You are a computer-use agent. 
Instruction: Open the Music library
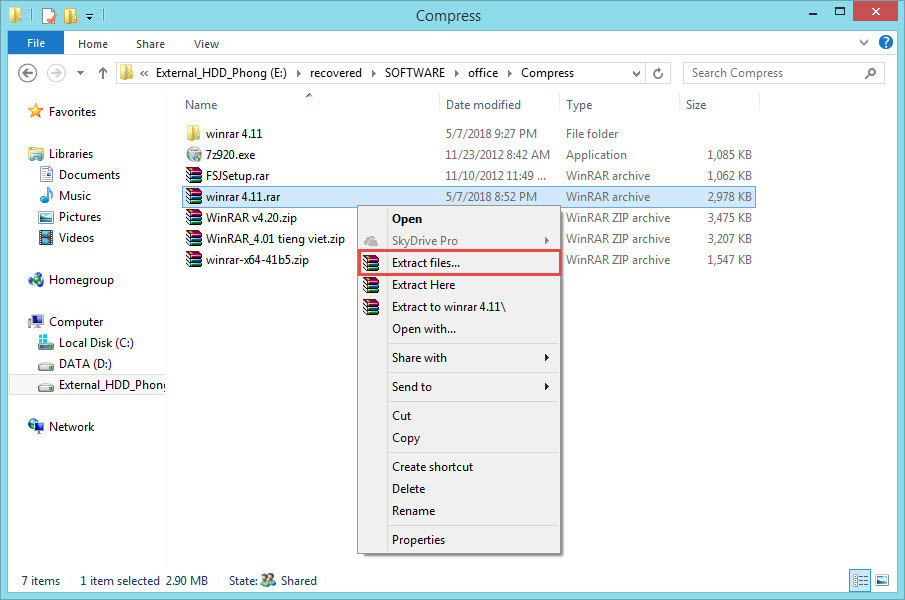[75, 196]
